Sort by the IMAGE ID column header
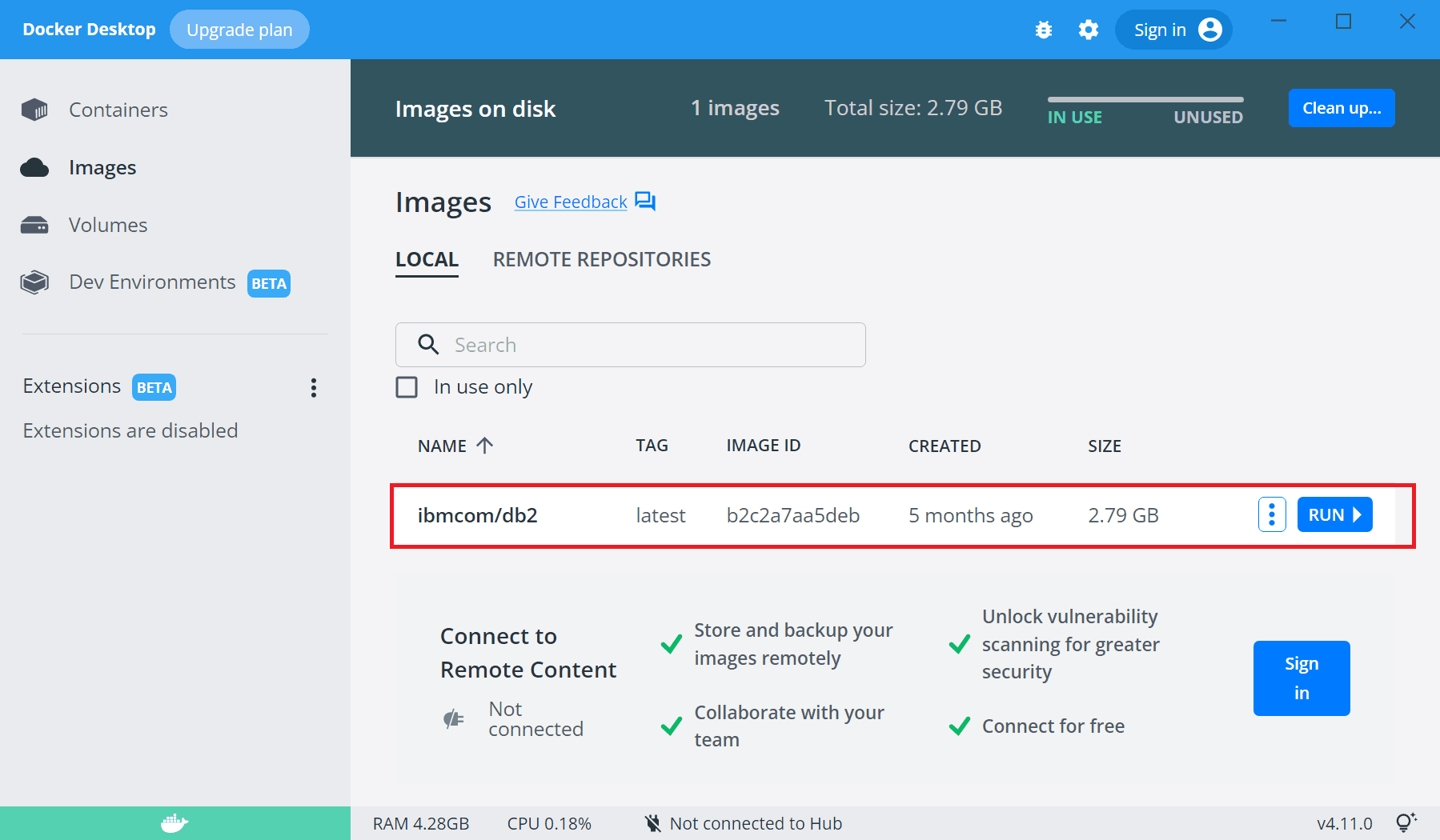This screenshot has width=1440, height=840. [x=764, y=446]
